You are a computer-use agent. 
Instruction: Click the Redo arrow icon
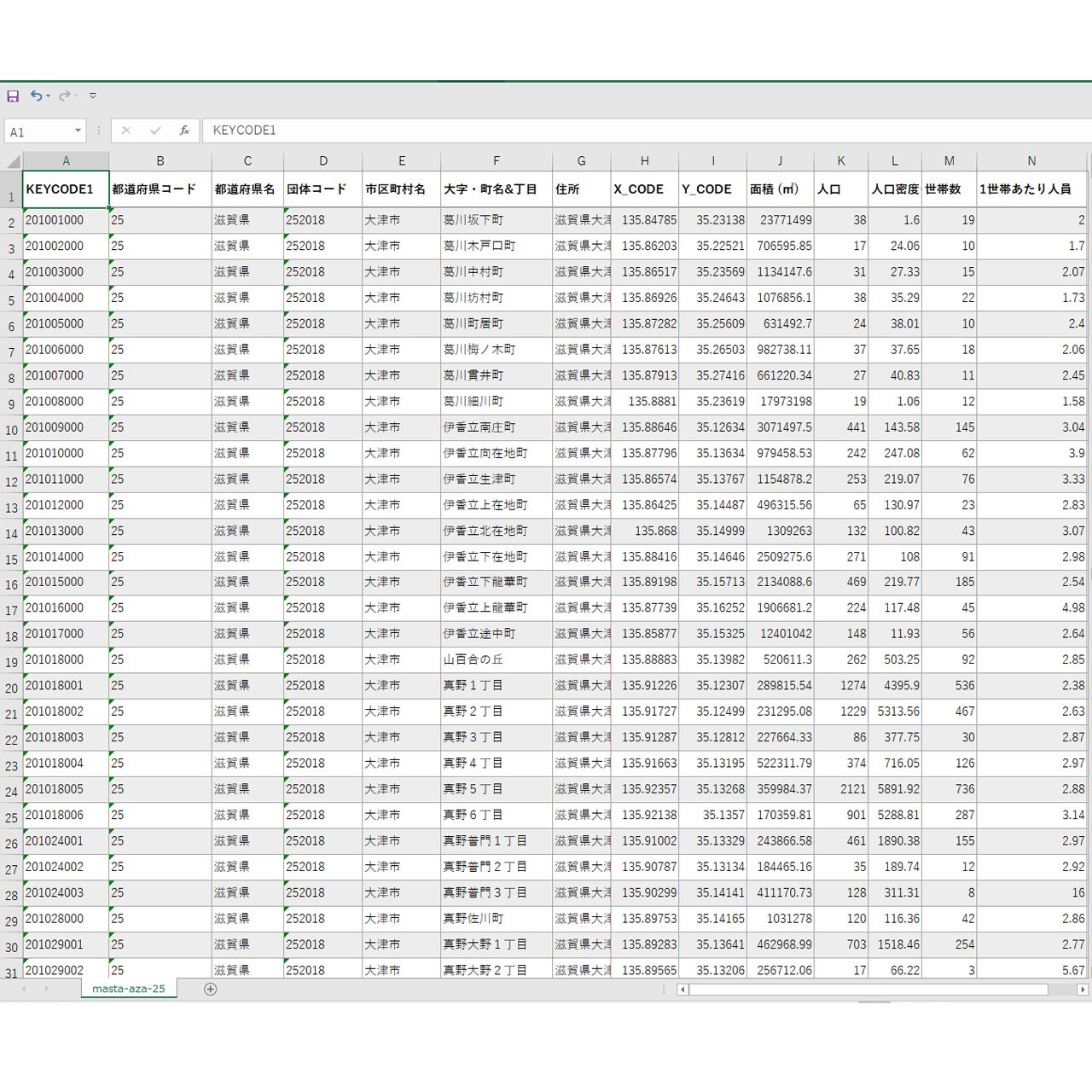pos(64,96)
